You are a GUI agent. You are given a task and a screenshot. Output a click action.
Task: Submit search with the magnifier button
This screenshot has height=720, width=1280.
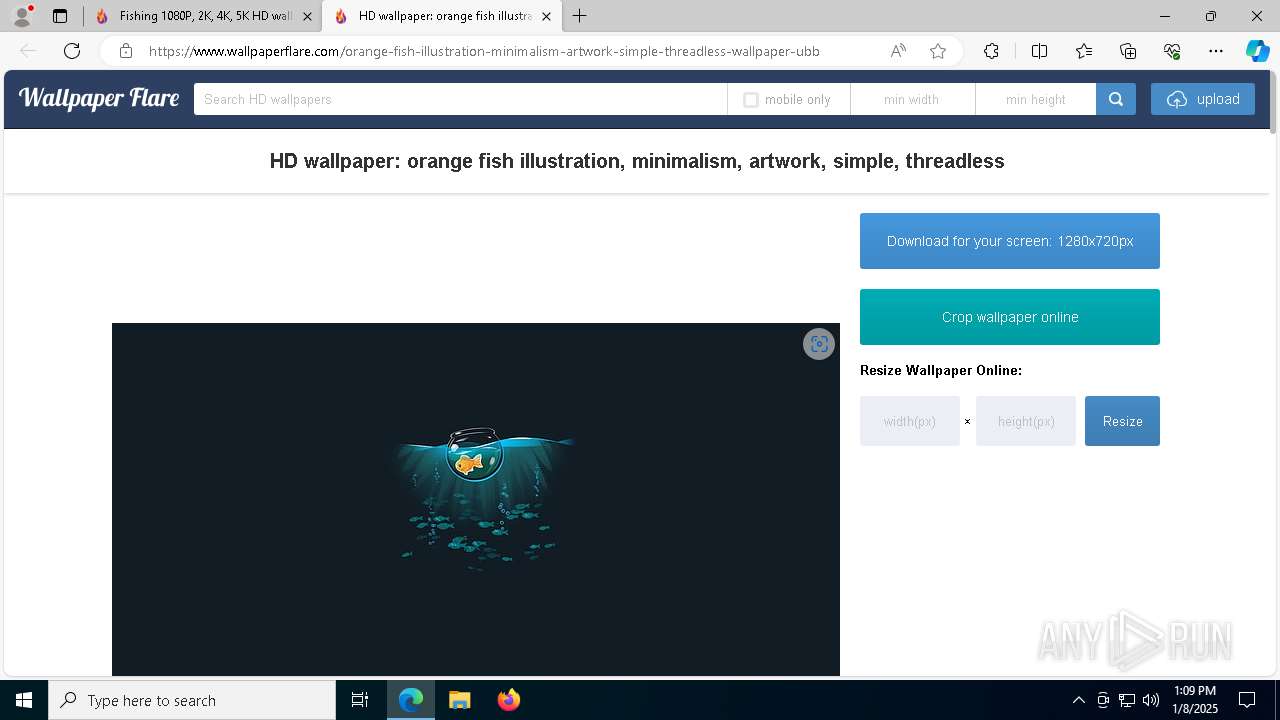click(x=1116, y=99)
